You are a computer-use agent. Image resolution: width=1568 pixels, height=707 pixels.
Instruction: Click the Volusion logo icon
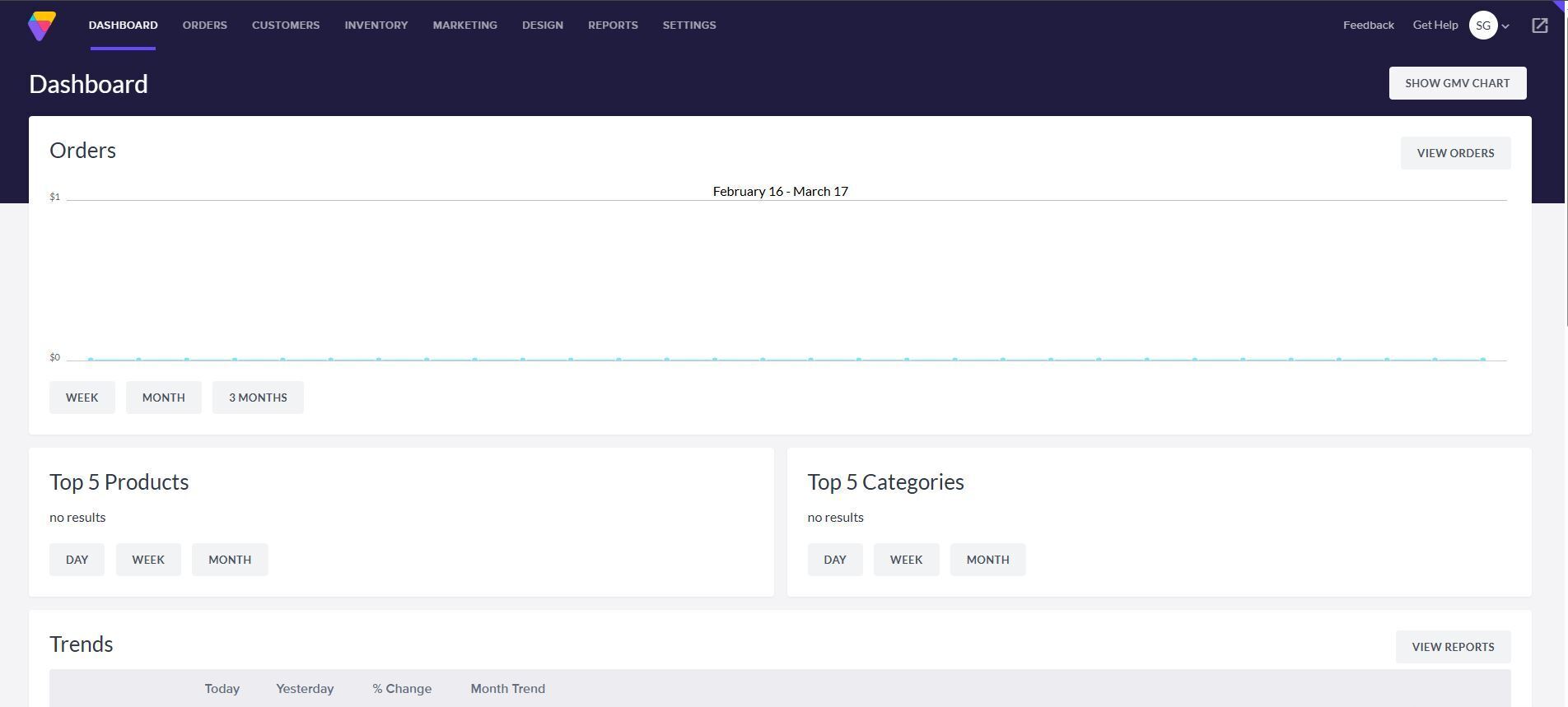[42, 26]
